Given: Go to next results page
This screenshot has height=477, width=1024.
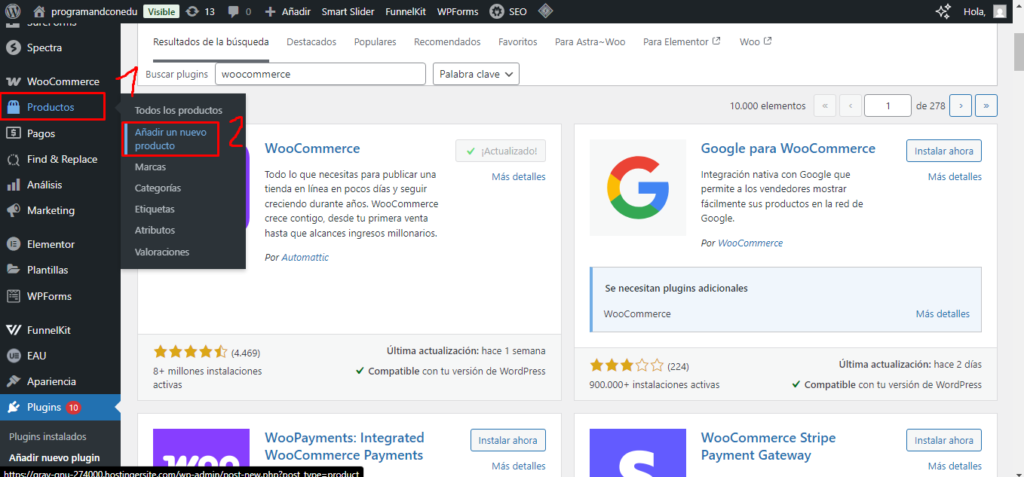Looking at the screenshot, I should 961,105.
